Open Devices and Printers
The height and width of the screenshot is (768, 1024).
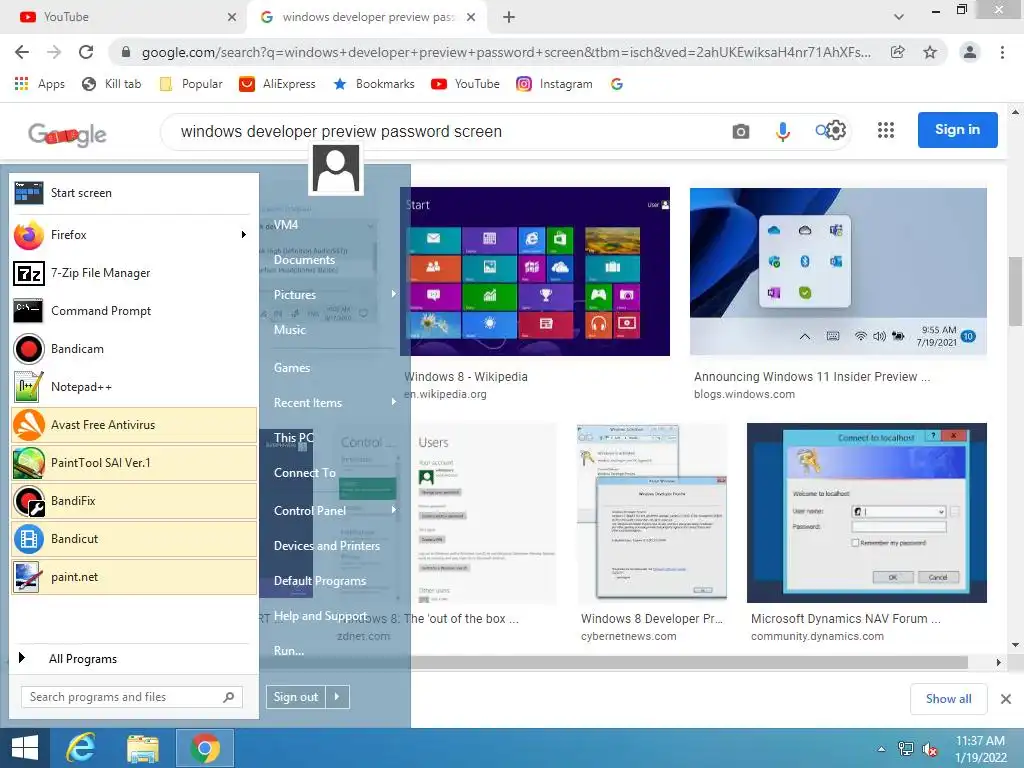[x=327, y=546]
